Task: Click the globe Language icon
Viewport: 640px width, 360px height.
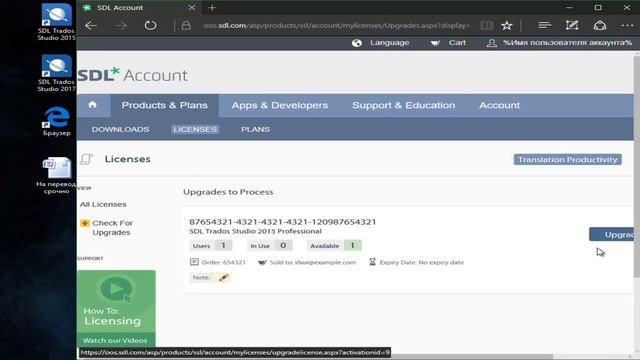Action: (357, 43)
